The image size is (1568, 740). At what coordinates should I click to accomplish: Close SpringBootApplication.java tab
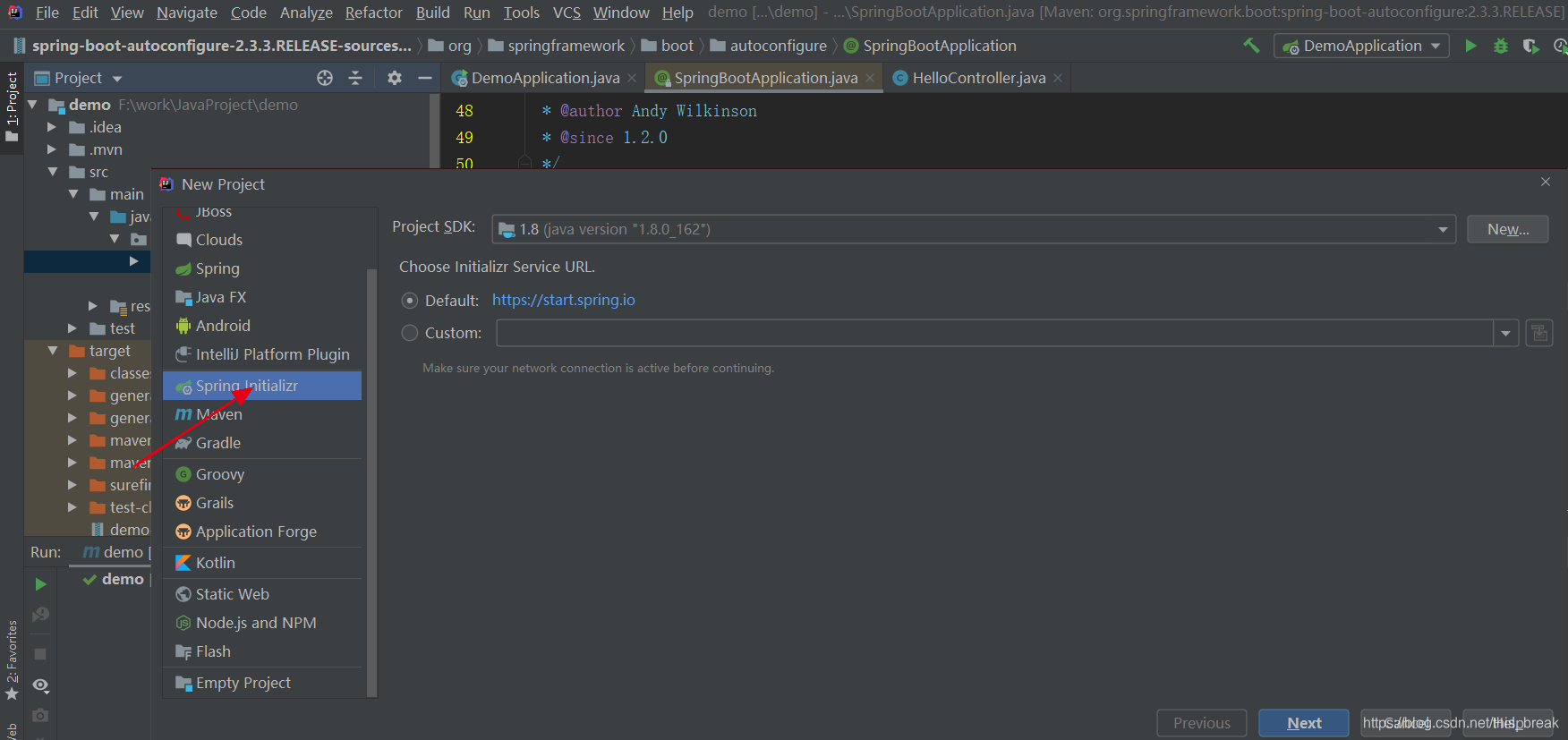(870, 78)
